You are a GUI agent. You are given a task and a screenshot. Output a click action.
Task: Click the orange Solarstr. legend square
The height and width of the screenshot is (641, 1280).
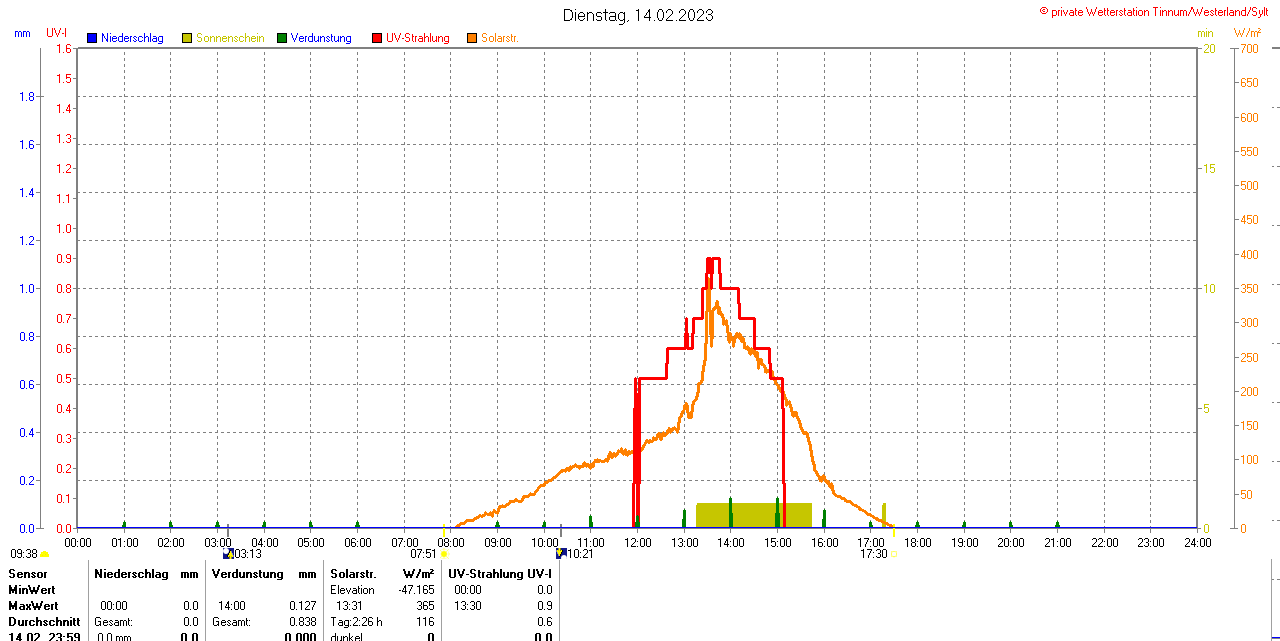472,38
